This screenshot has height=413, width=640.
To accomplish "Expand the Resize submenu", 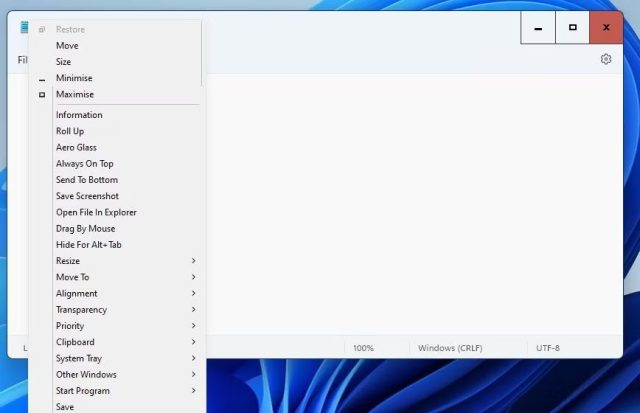I will coord(127,261).
